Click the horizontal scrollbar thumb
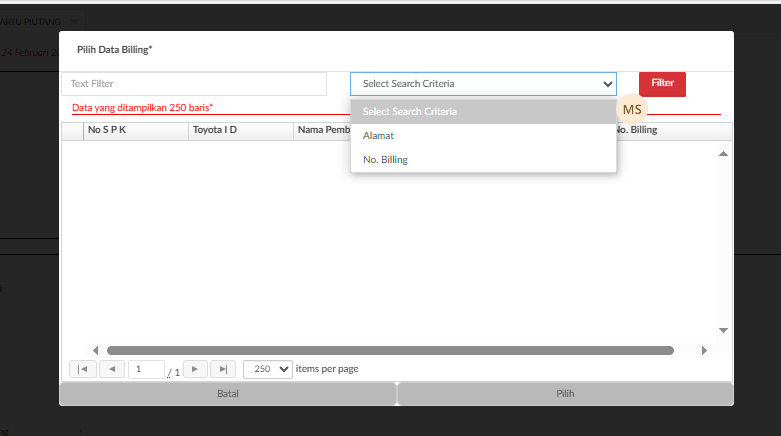The image size is (781, 436). [x=390, y=350]
